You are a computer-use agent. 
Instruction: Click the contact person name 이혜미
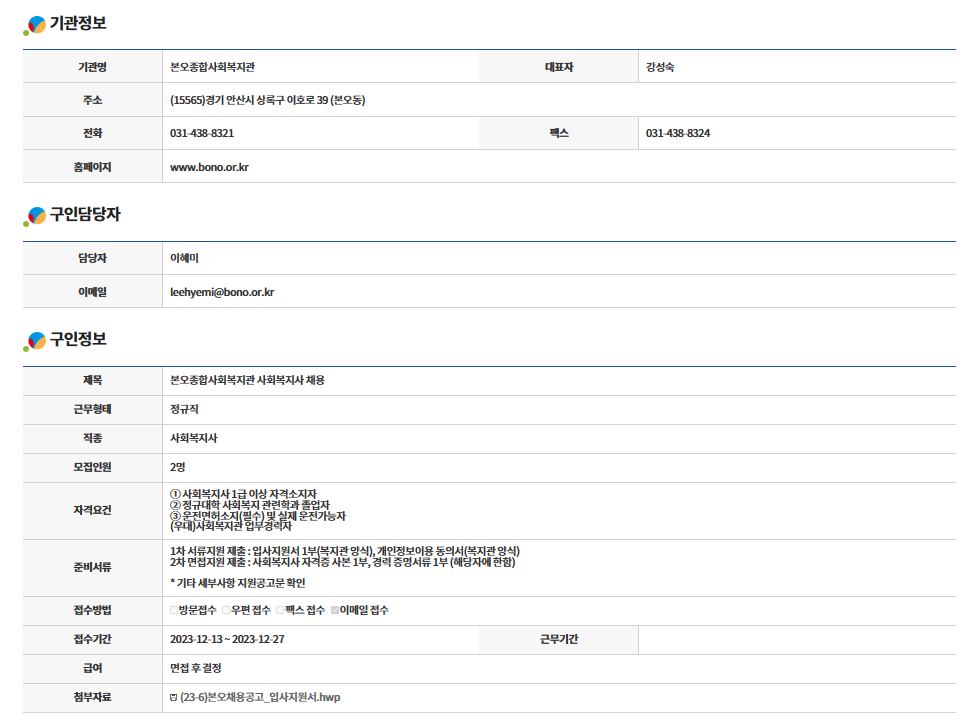tap(185, 258)
